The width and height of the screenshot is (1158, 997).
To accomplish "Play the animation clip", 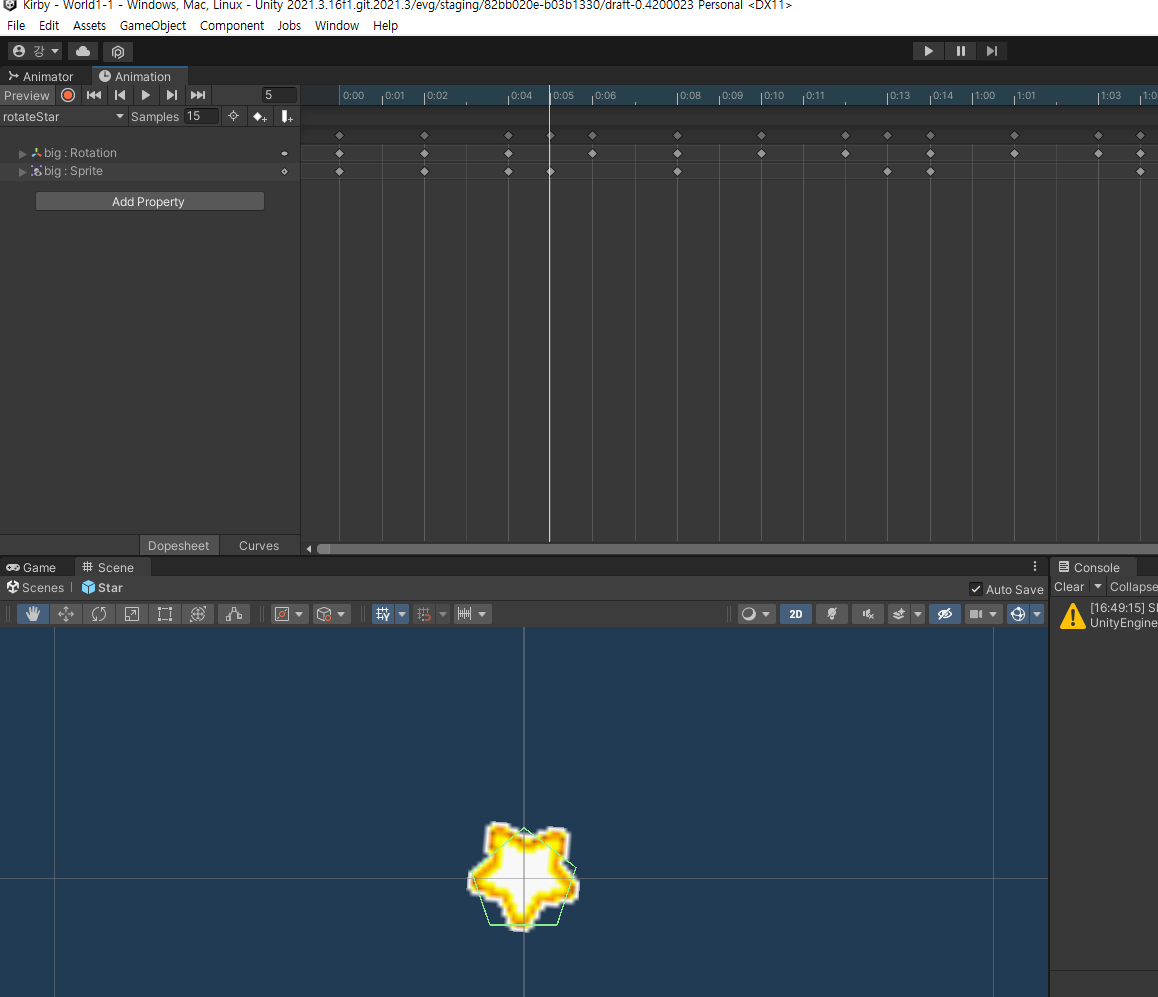I will pos(145,95).
